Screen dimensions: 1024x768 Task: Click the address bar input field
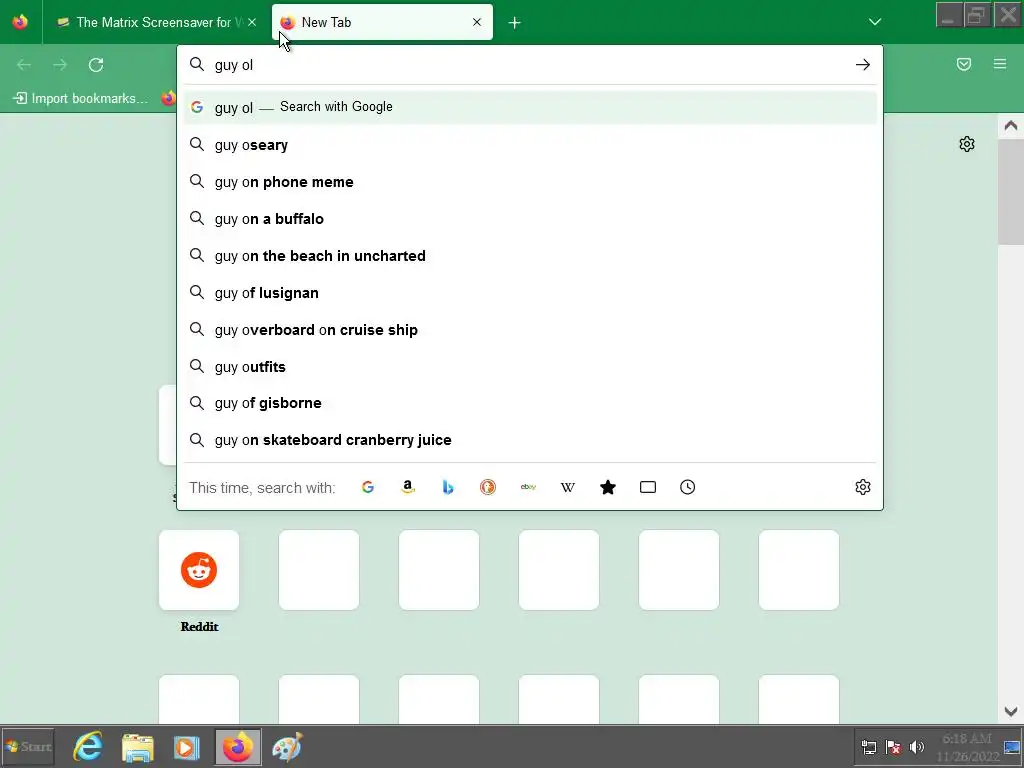coord(529,65)
